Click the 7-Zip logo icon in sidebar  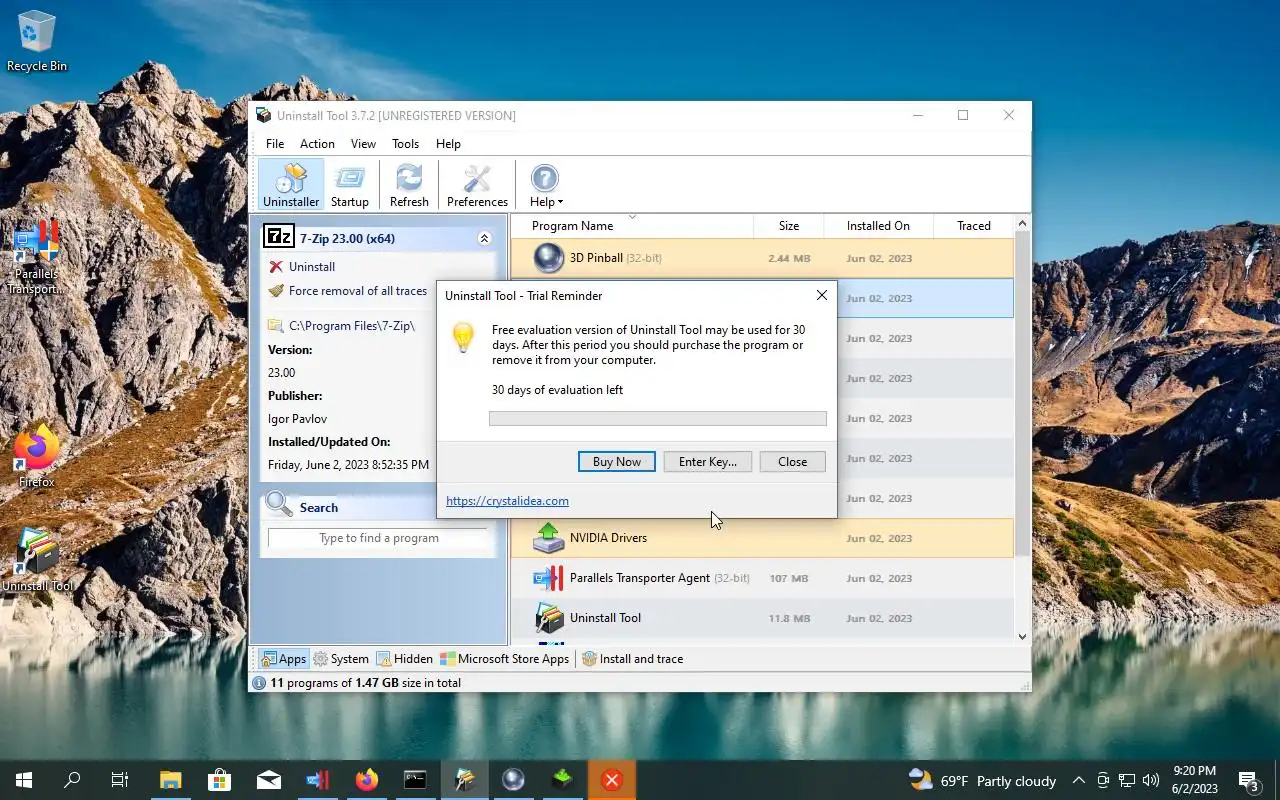pyautogui.click(x=278, y=237)
